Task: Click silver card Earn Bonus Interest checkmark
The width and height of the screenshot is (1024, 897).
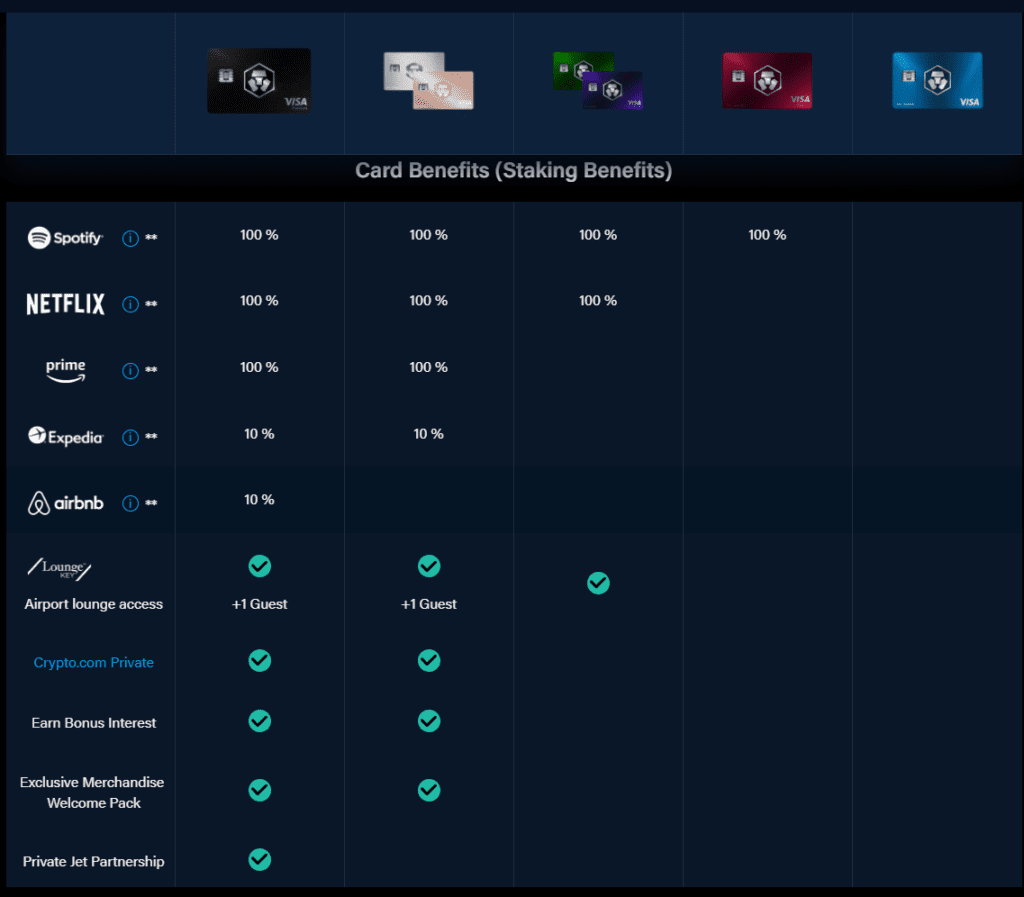Action: [x=429, y=721]
